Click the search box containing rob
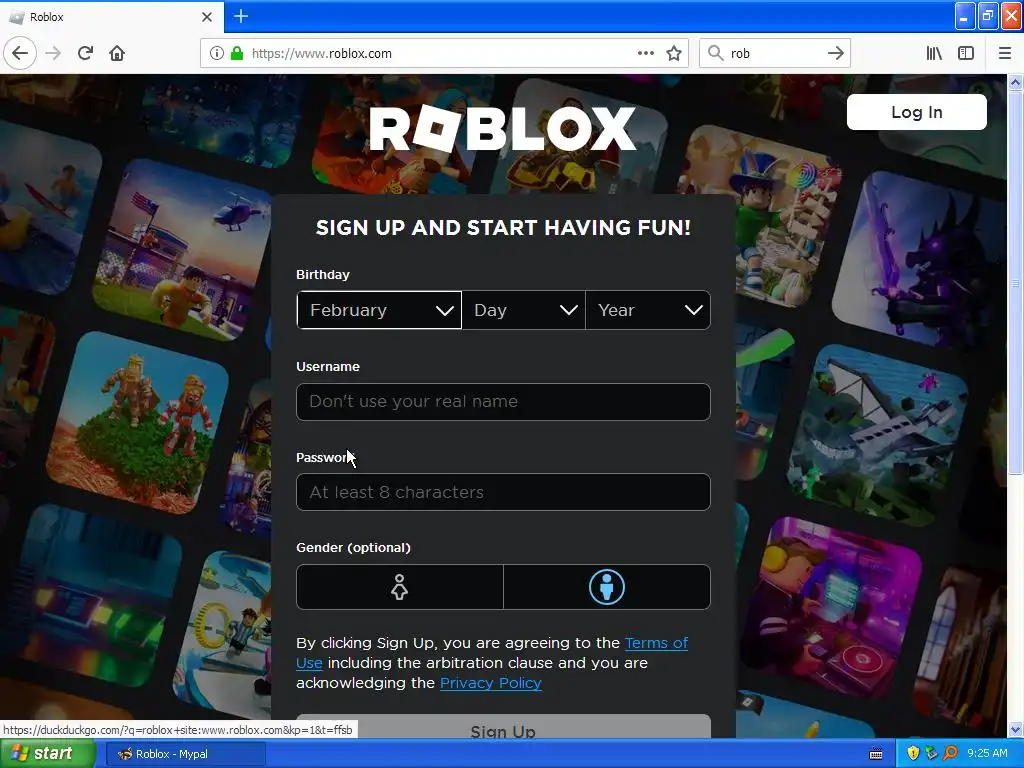The width and height of the screenshot is (1024, 768). tap(775, 53)
